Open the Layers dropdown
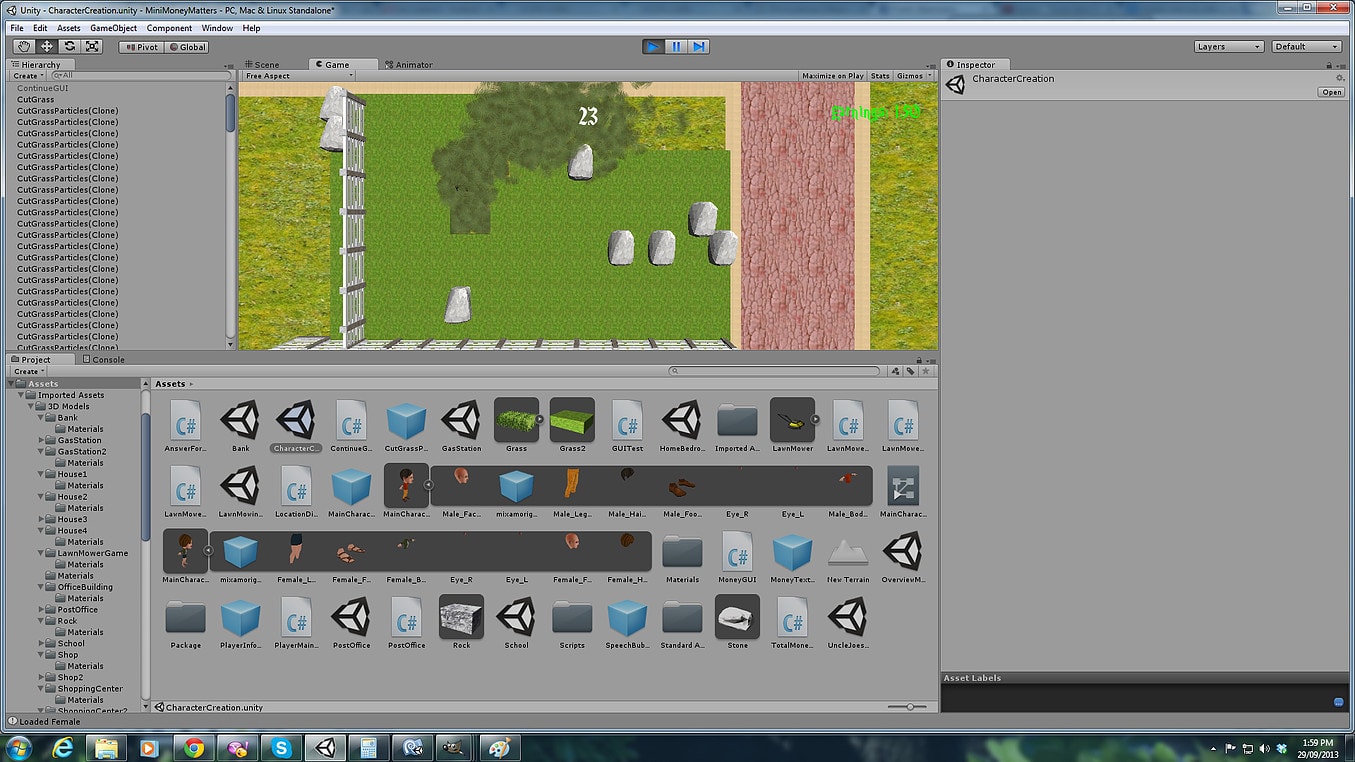1355x762 pixels. pyautogui.click(x=1229, y=47)
